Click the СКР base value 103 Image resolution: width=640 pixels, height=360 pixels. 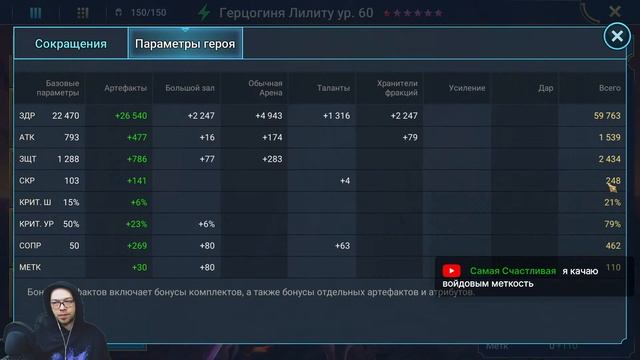point(72,181)
